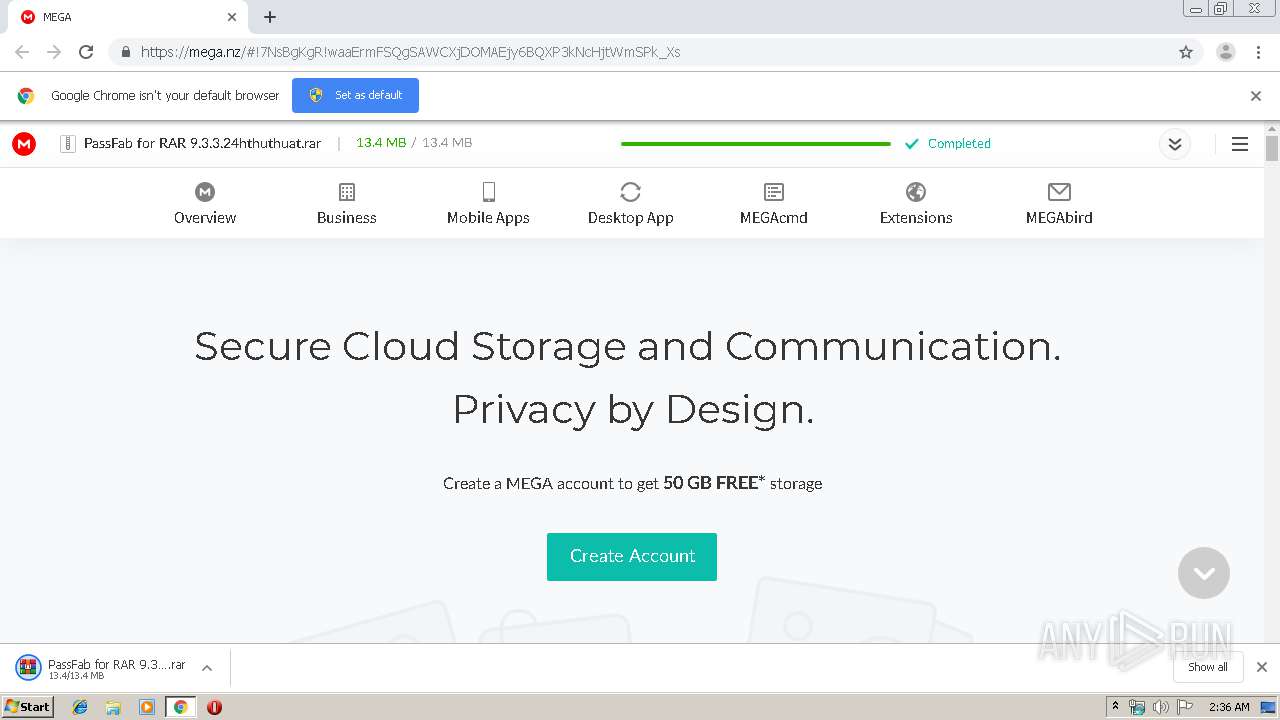
Task: Open the MEGA hamburger menu
Action: [1240, 144]
